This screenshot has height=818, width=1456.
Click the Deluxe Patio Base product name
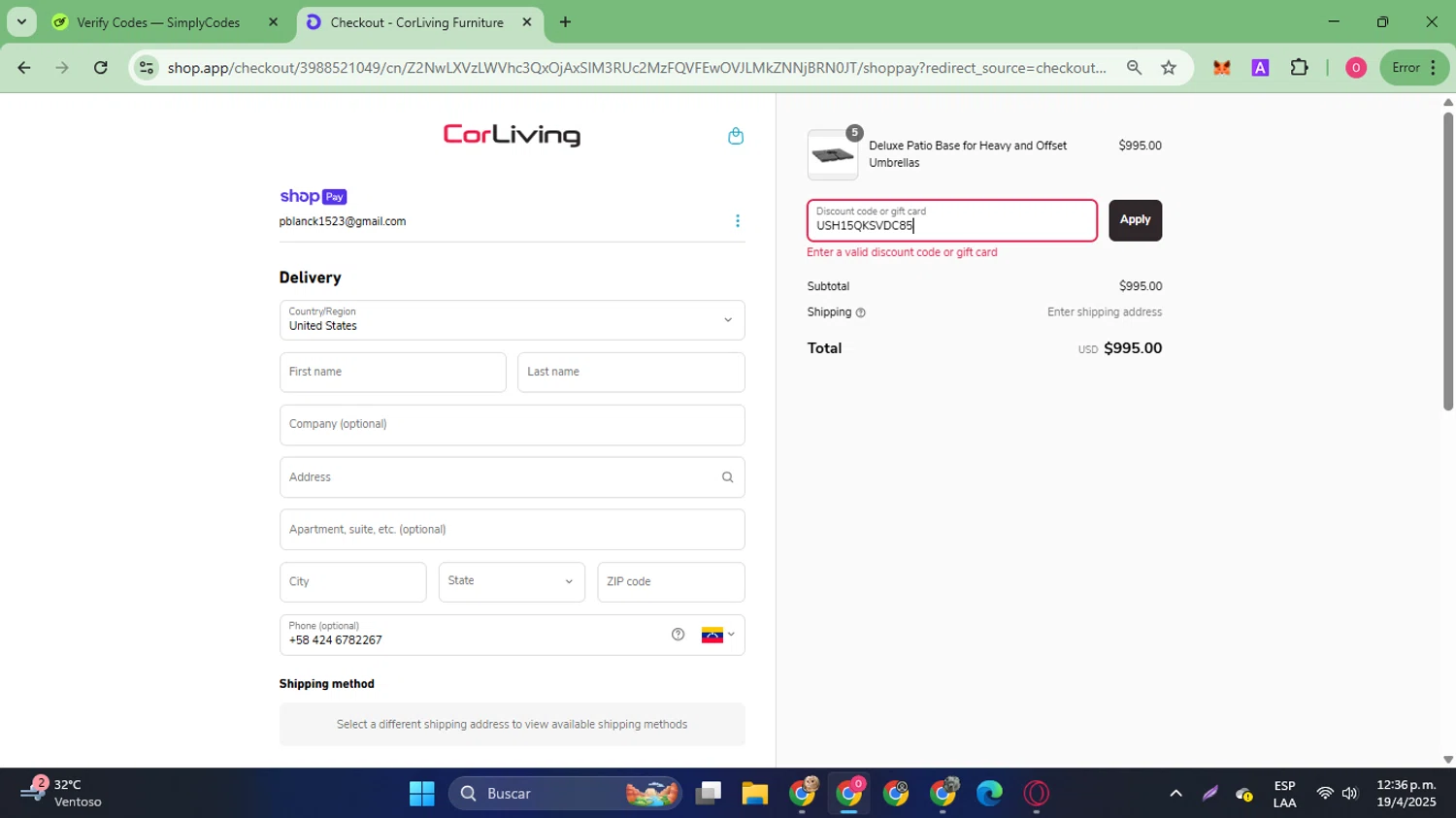(x=968, y=154)
